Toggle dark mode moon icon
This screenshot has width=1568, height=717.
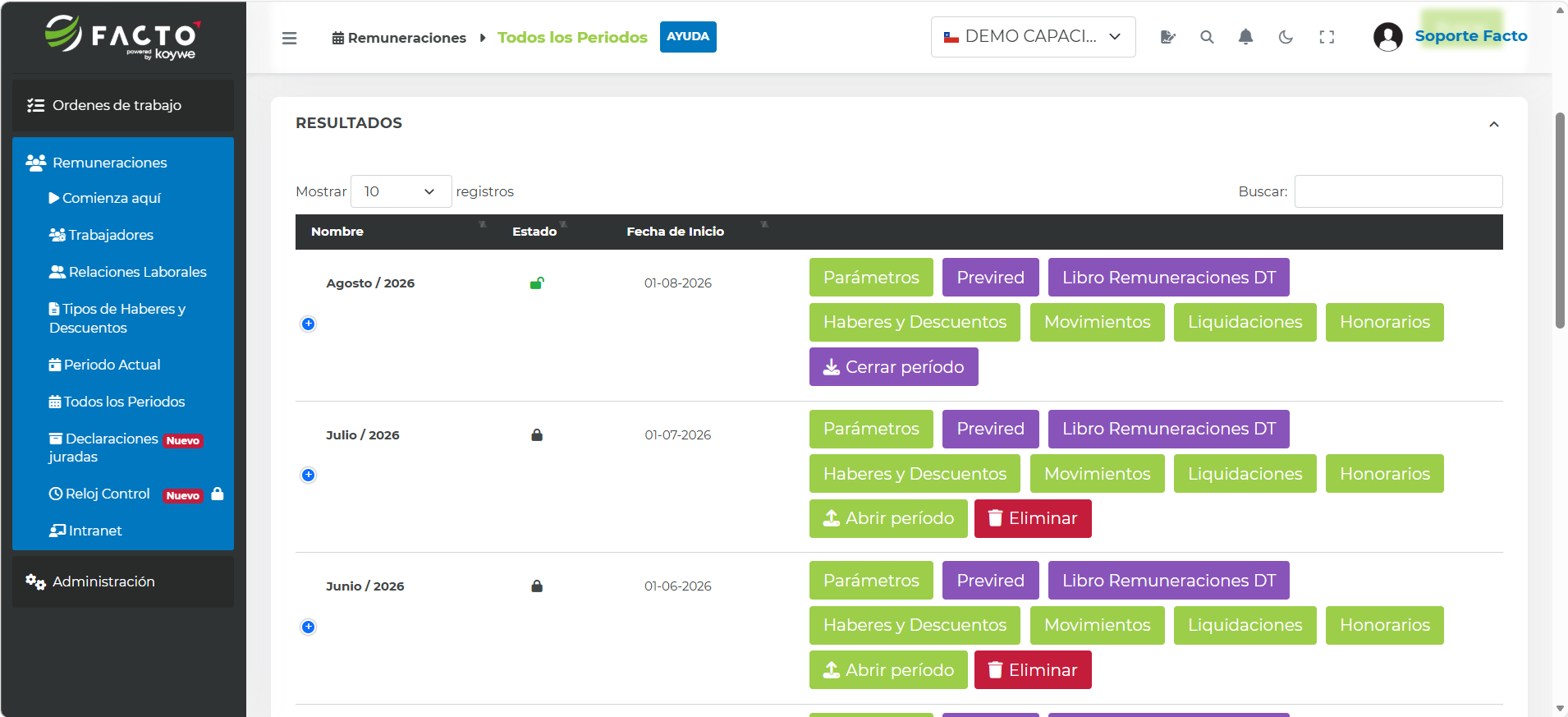1286,37
